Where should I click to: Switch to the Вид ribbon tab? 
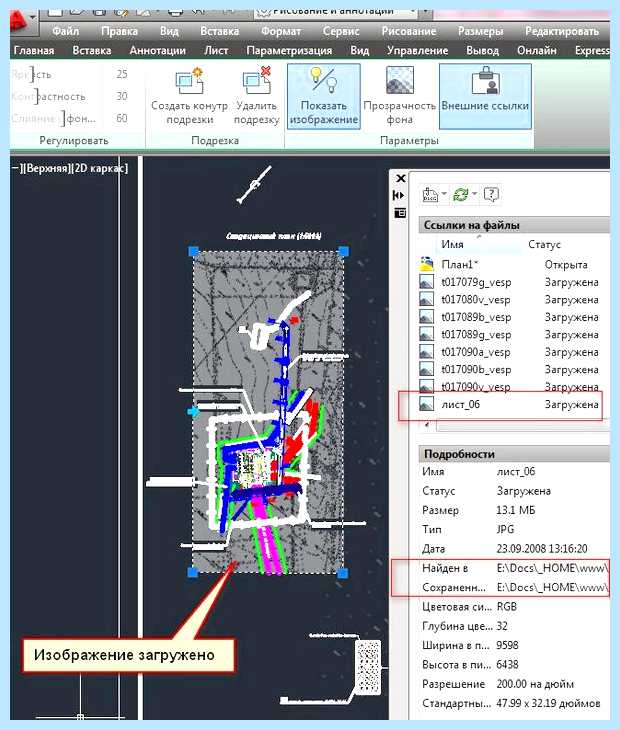[x=359, y=50]
